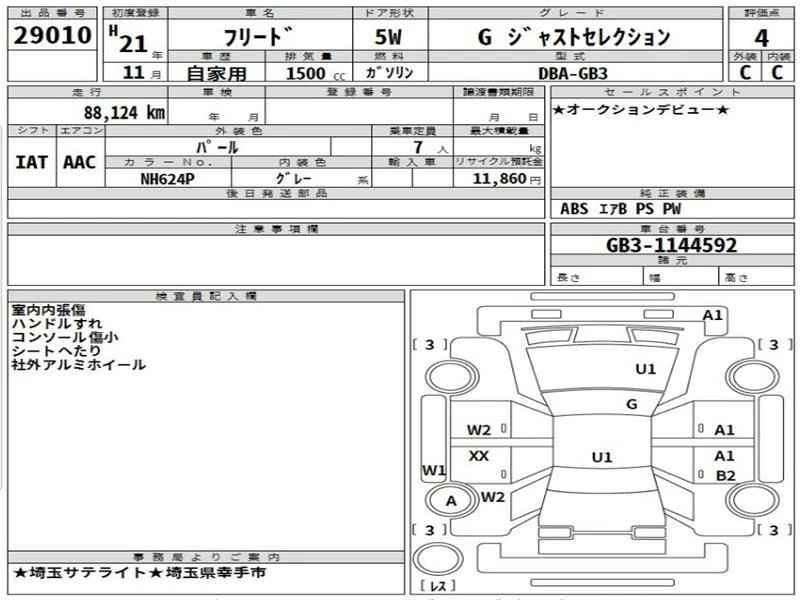Click the U1 mark on the roof

click(x=602, y=457)
